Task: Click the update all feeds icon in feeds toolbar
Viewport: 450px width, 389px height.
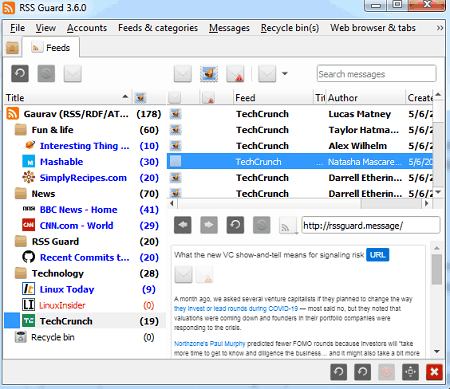Action: [20, 73]
